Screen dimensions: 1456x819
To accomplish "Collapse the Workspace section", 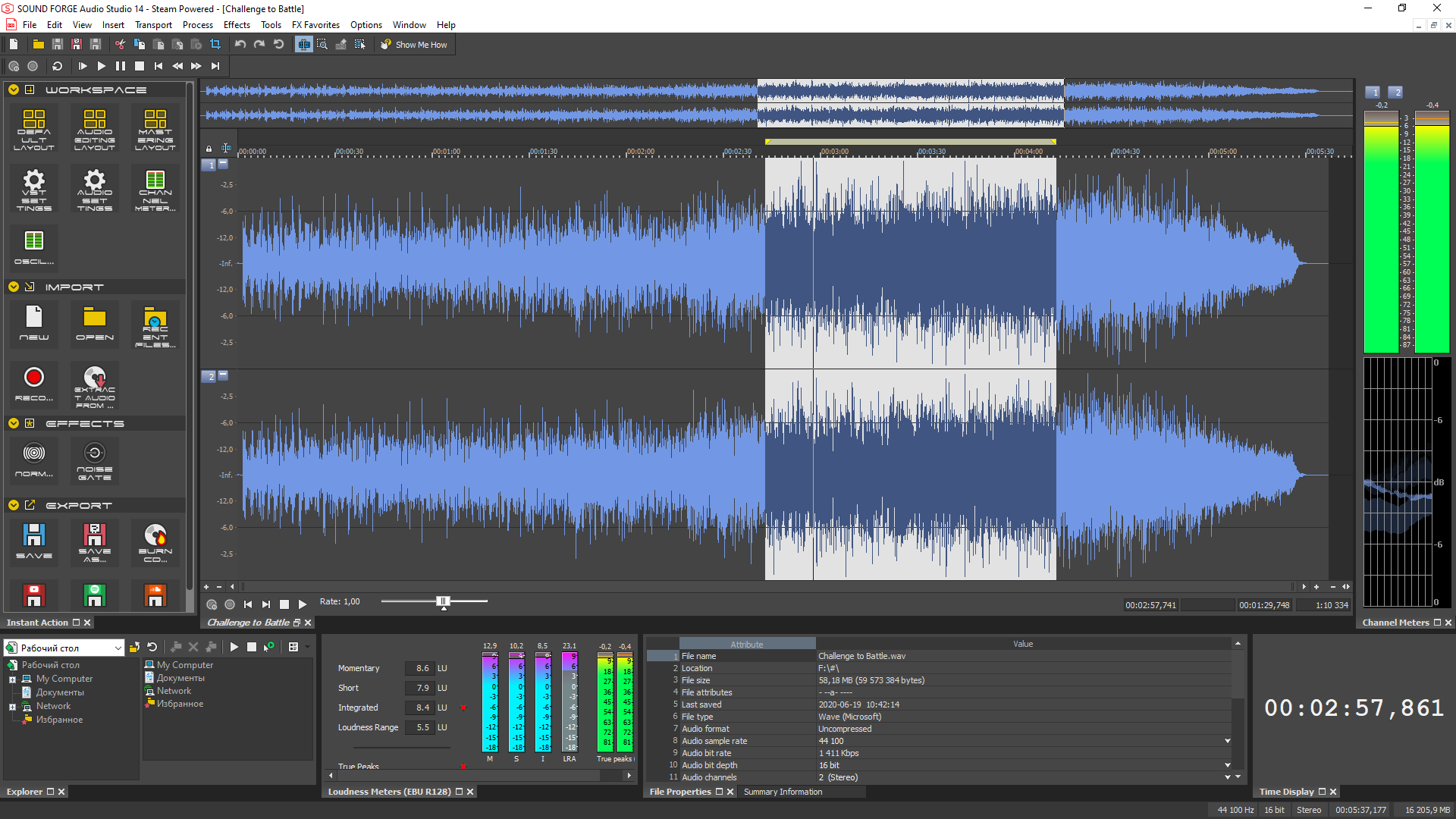I will pos(14,89).
